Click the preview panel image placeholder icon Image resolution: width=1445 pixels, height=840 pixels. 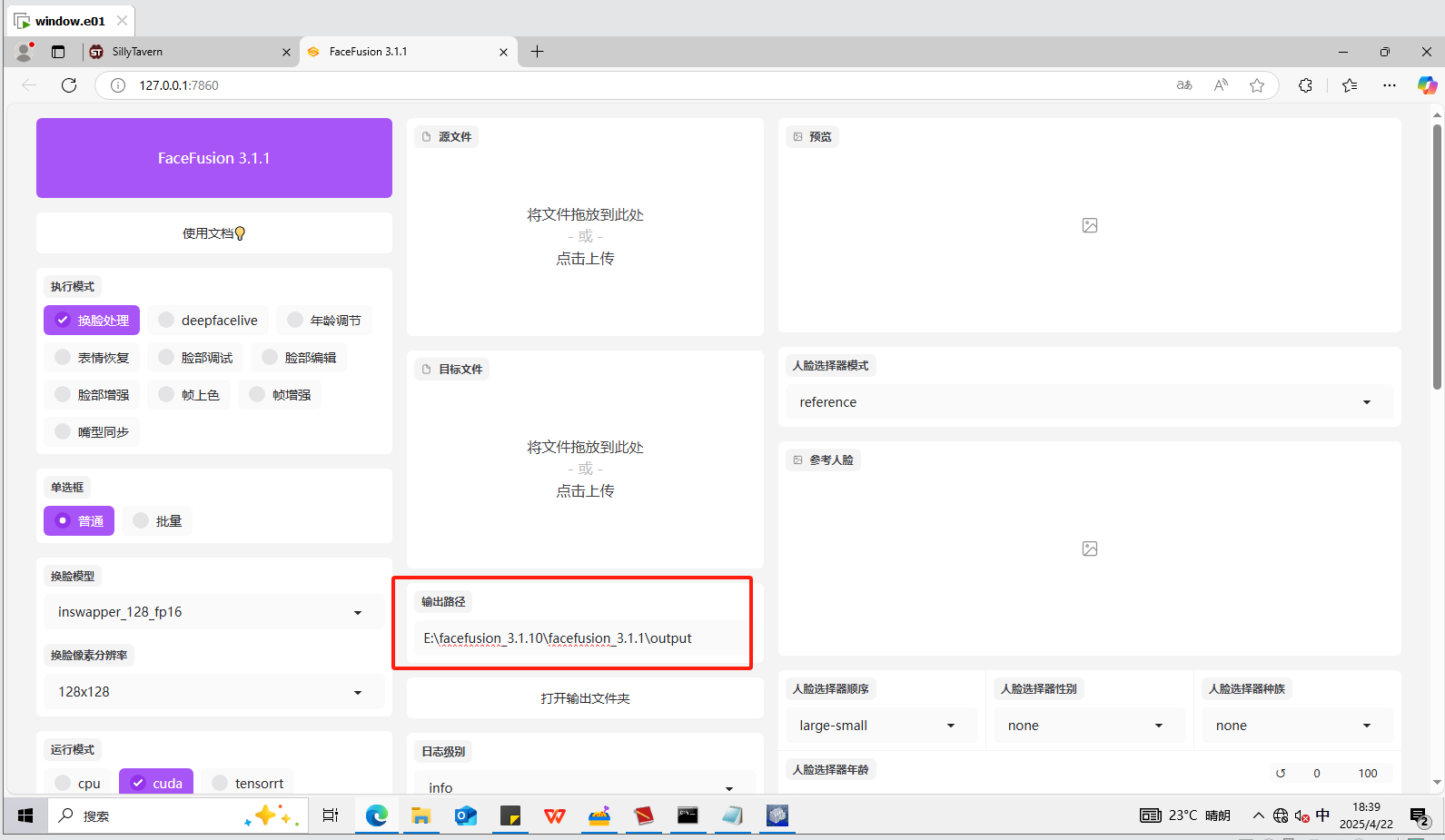(x=1090, y=225)
